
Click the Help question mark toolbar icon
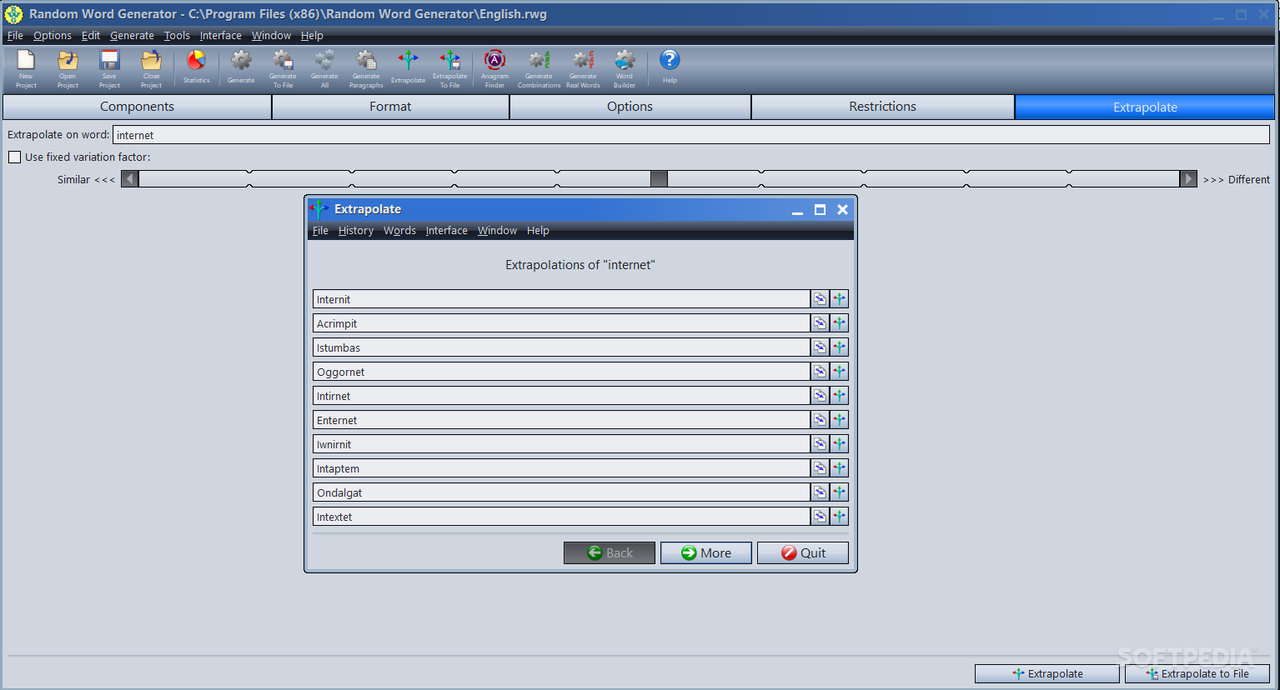tap(670, 68)
